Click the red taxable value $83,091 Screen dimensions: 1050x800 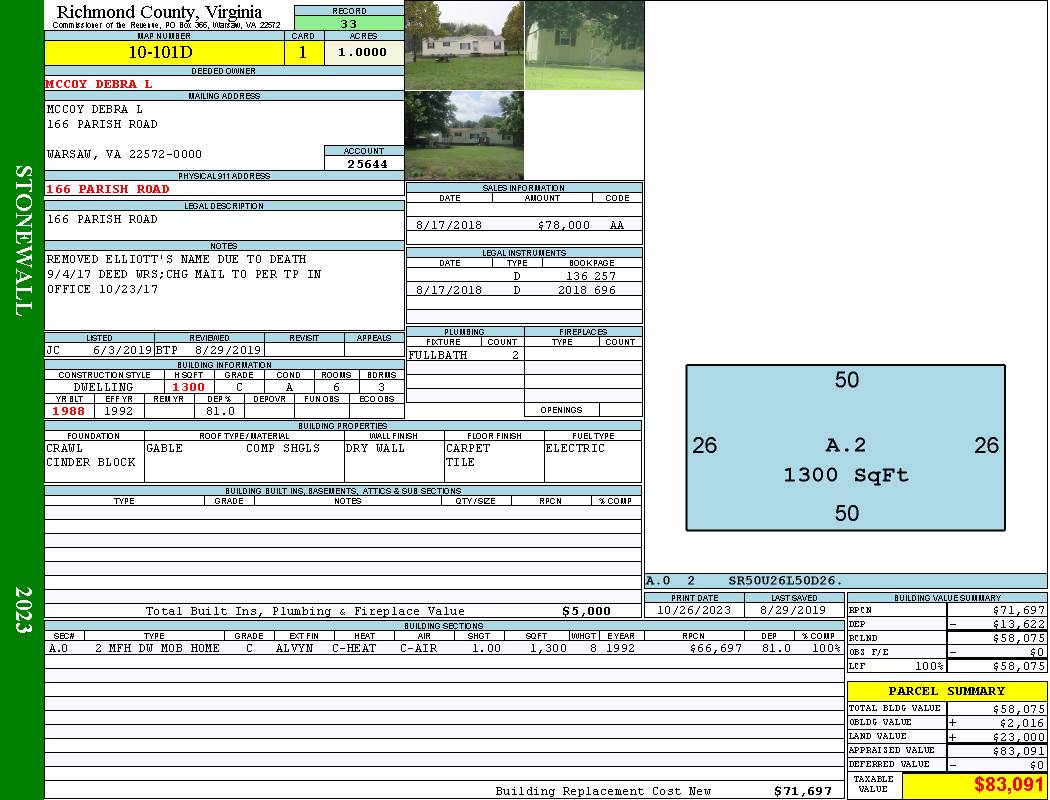(x=974, y=785)
